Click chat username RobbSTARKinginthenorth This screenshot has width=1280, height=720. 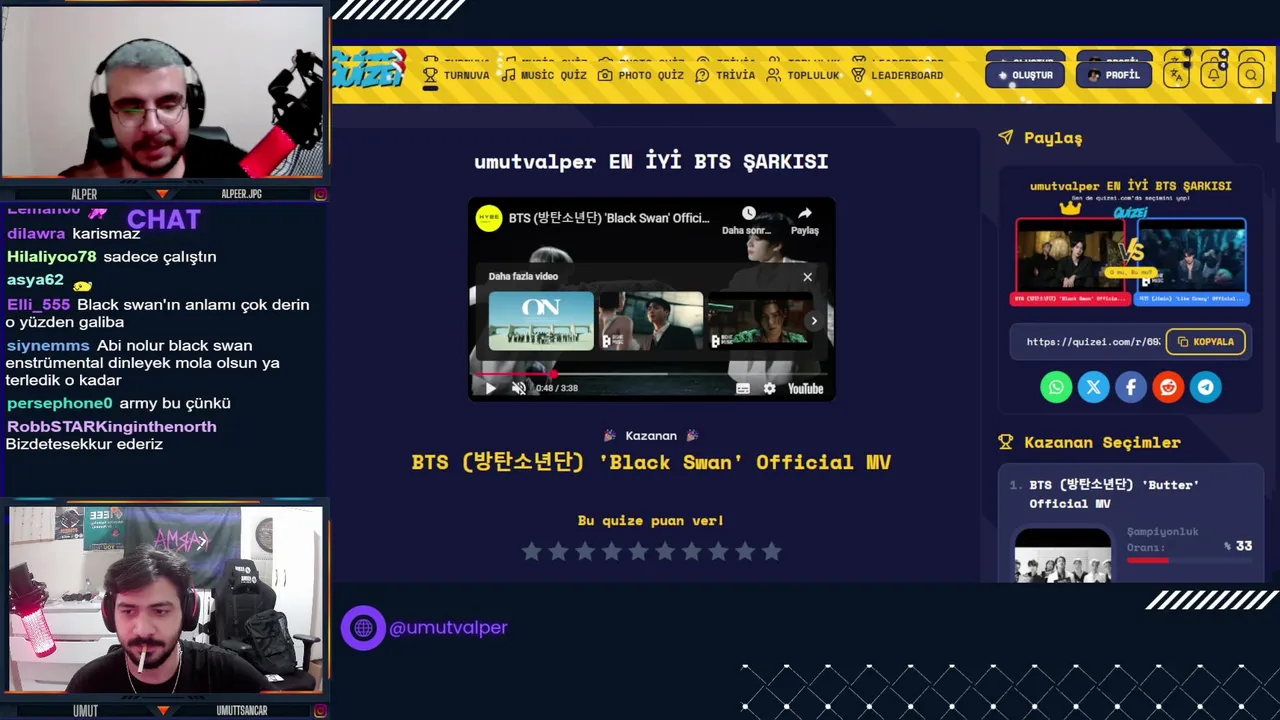[112, 426]
